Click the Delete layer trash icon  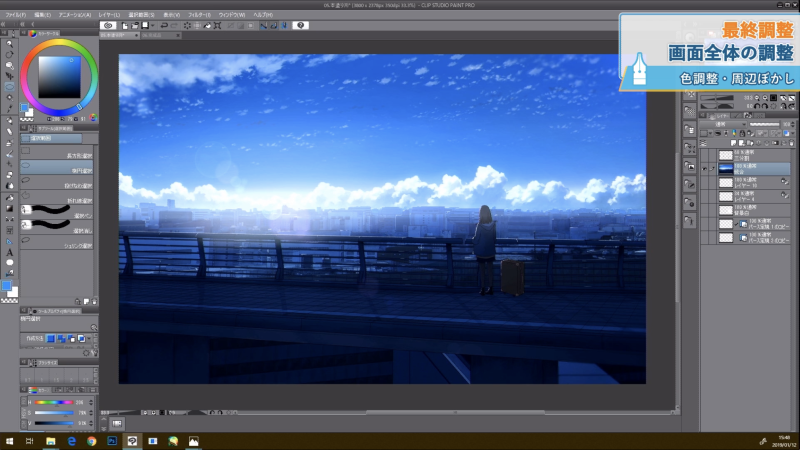[x=791, y=143]
